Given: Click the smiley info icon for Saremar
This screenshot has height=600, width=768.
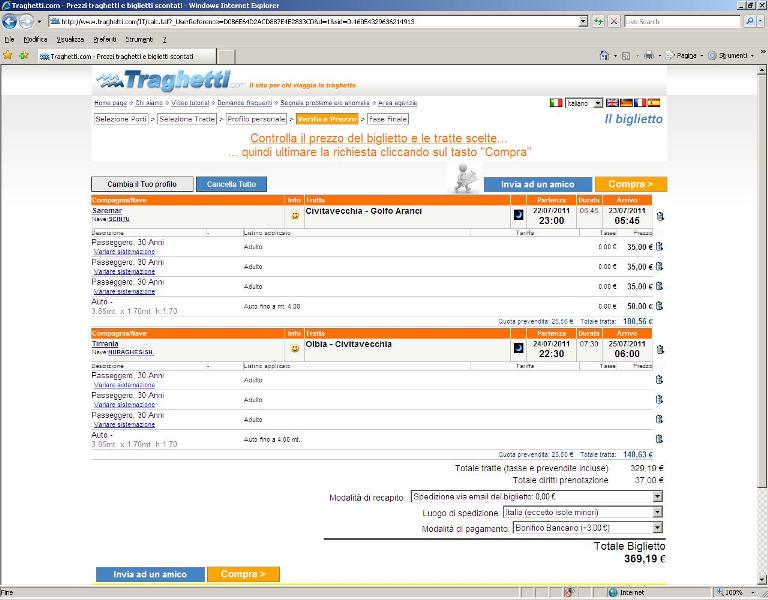Looking at the screenshot, I should pos(294,215).
